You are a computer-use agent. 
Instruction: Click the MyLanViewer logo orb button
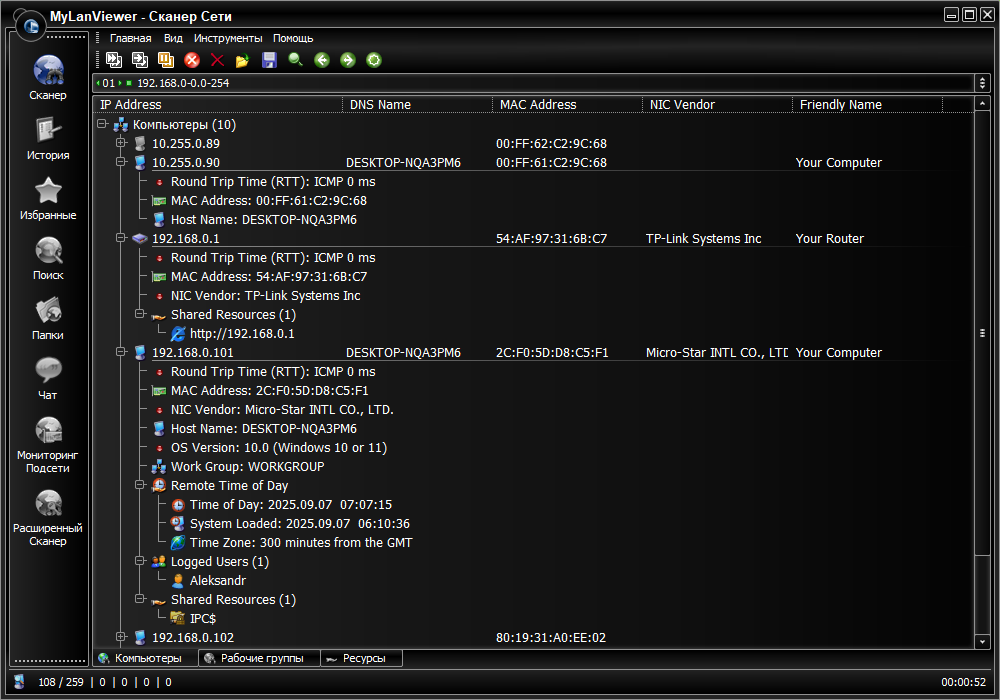click(31, 26)
